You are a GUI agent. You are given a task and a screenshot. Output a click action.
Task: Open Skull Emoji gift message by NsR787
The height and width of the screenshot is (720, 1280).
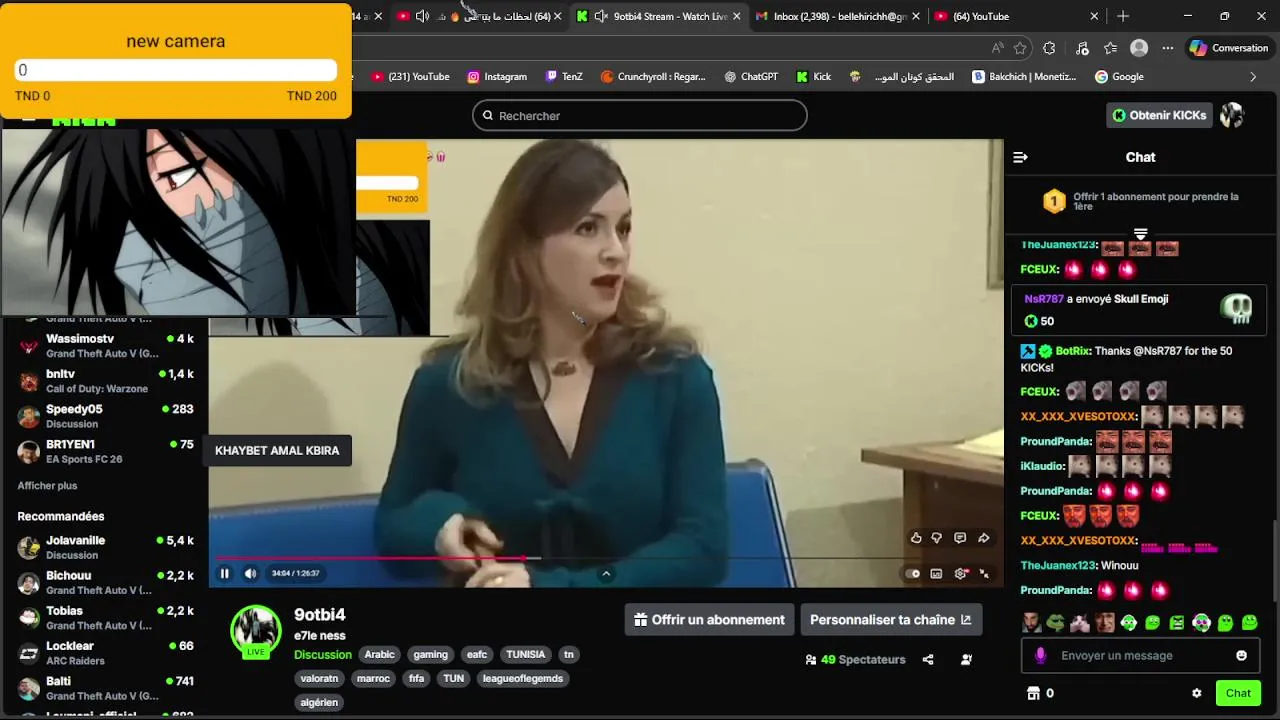pos(1139,310)
